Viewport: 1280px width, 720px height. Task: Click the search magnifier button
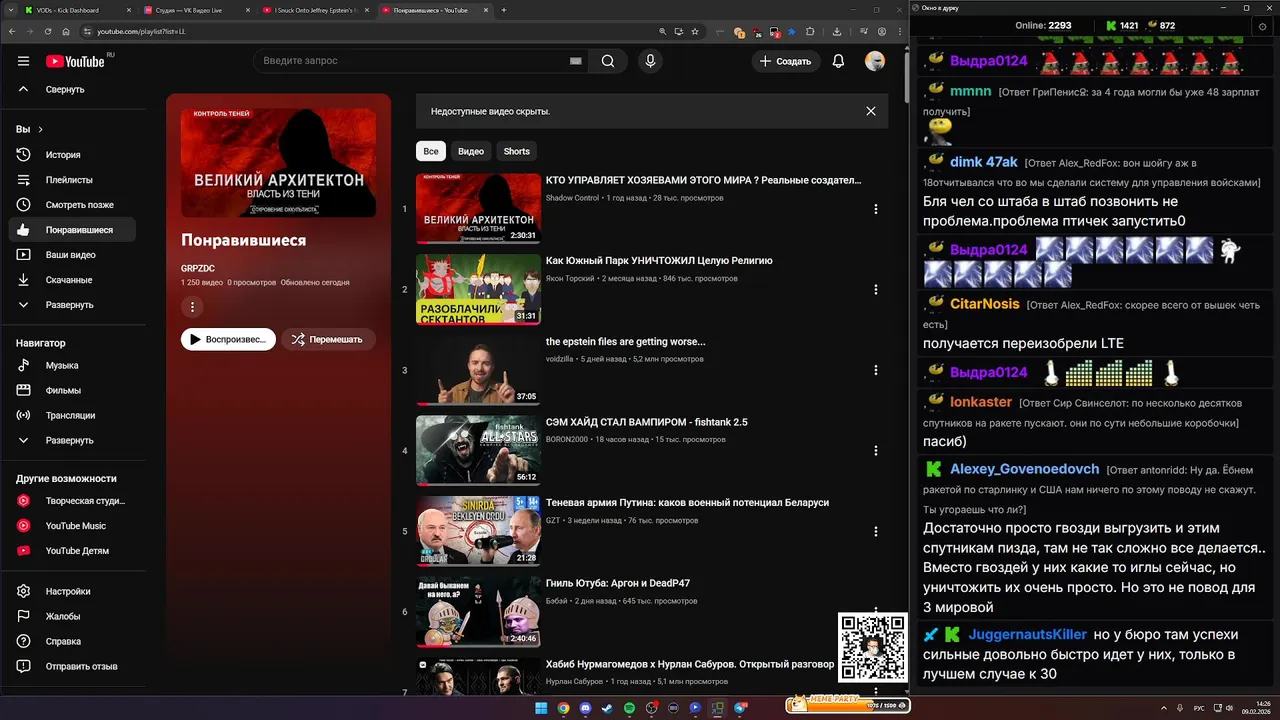coord(608,61)
